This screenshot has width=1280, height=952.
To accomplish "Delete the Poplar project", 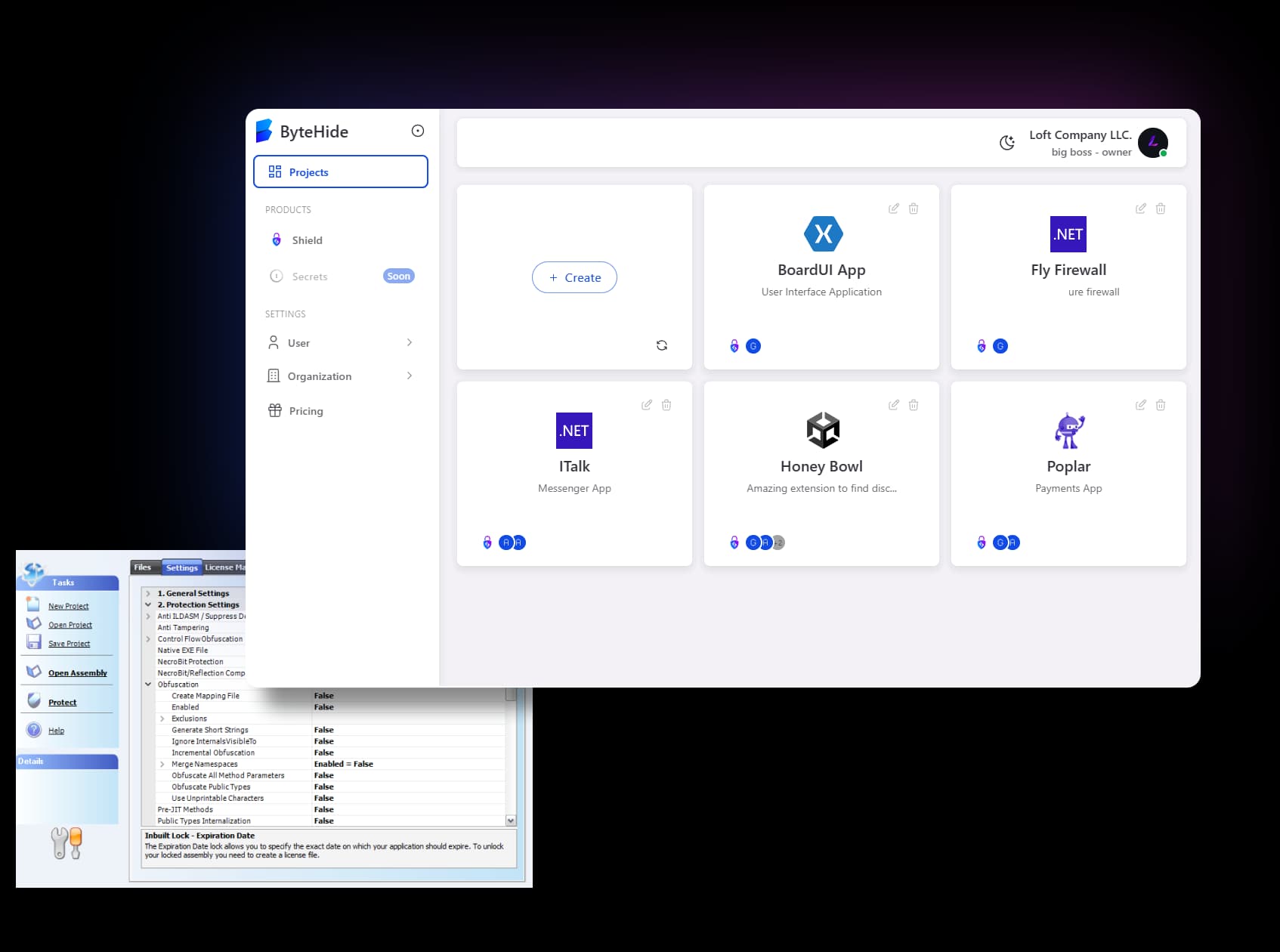I will click(1161, 405).
